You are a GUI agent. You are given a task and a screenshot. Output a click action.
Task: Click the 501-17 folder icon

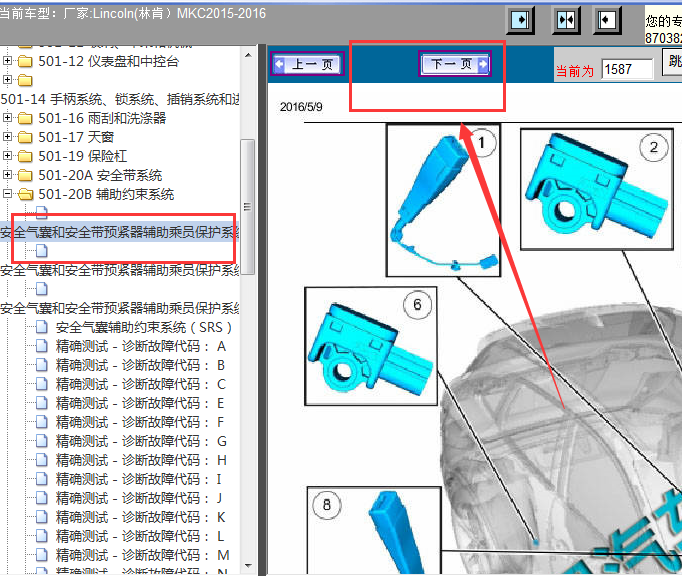pyautogui.click(x=25, y=137)
